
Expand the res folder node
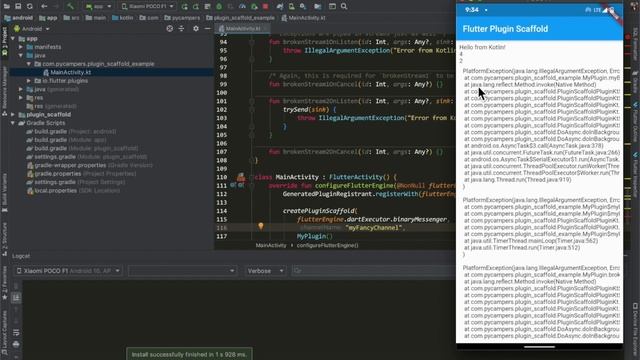(21, 98)
